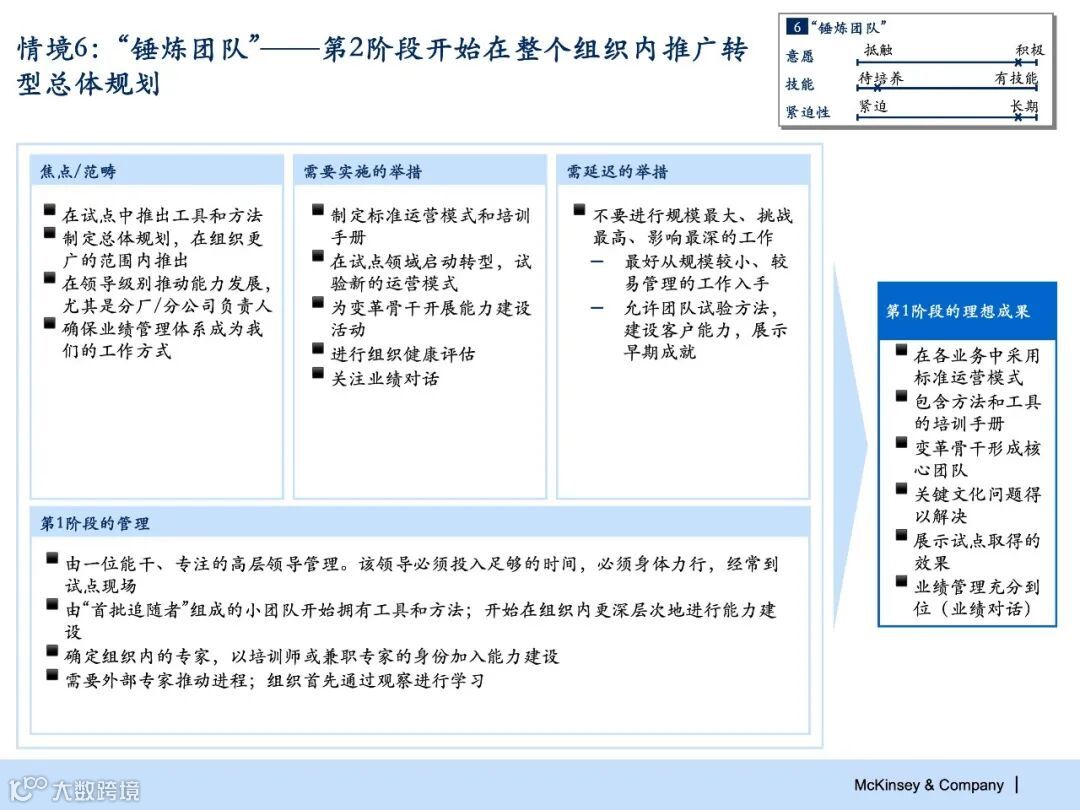
Task: Click the 第1阶段的管理 section header
Action: pyautogui.click(x=420, y=523)
